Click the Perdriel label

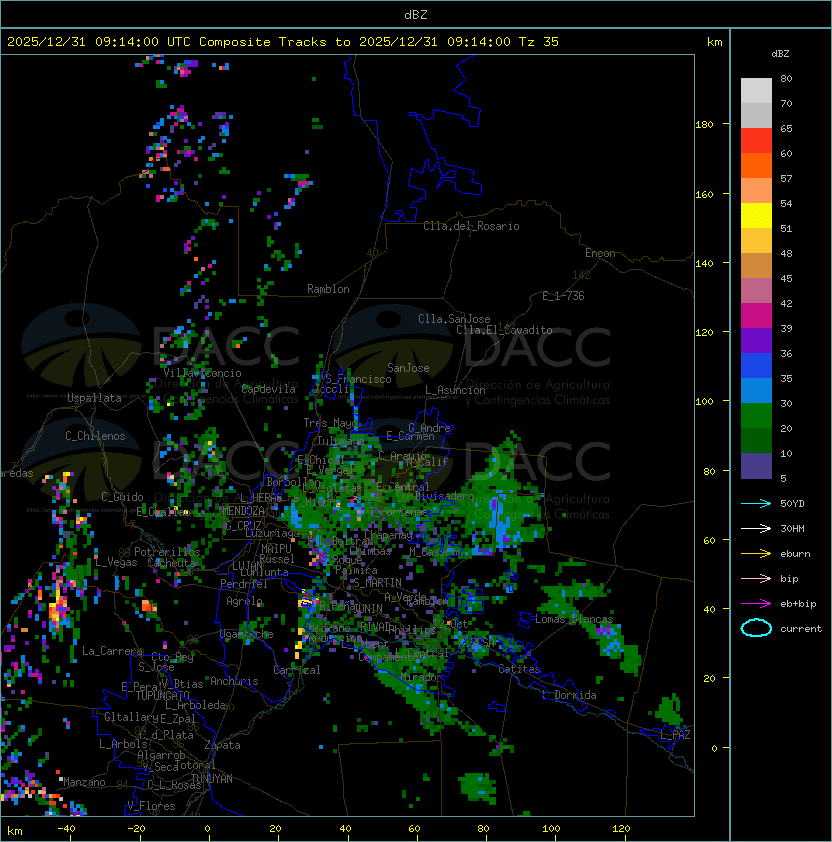click(x=243, y=584)
